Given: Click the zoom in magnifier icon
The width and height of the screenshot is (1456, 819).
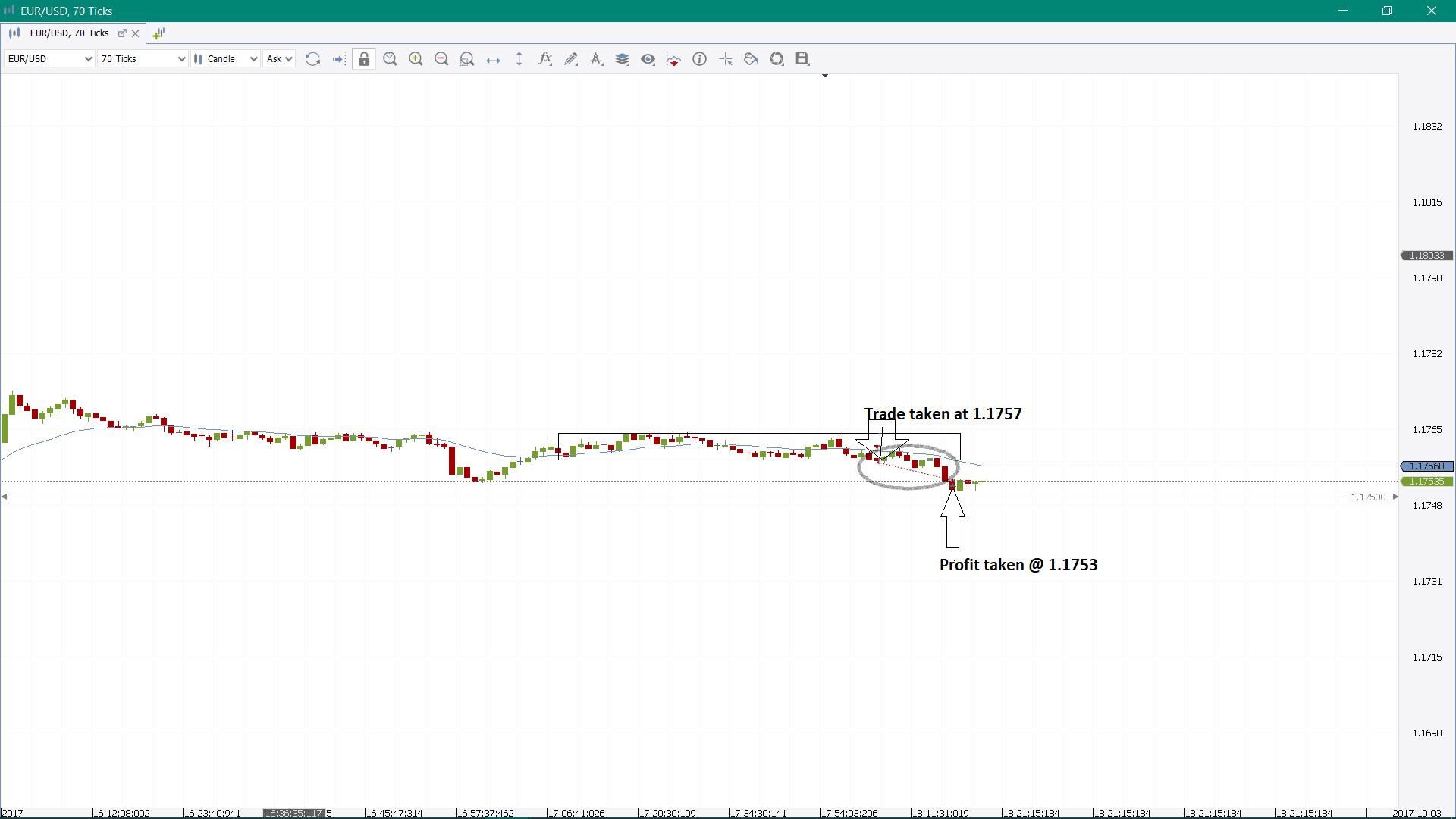Looking at the screenshot, I should [416, 58].
